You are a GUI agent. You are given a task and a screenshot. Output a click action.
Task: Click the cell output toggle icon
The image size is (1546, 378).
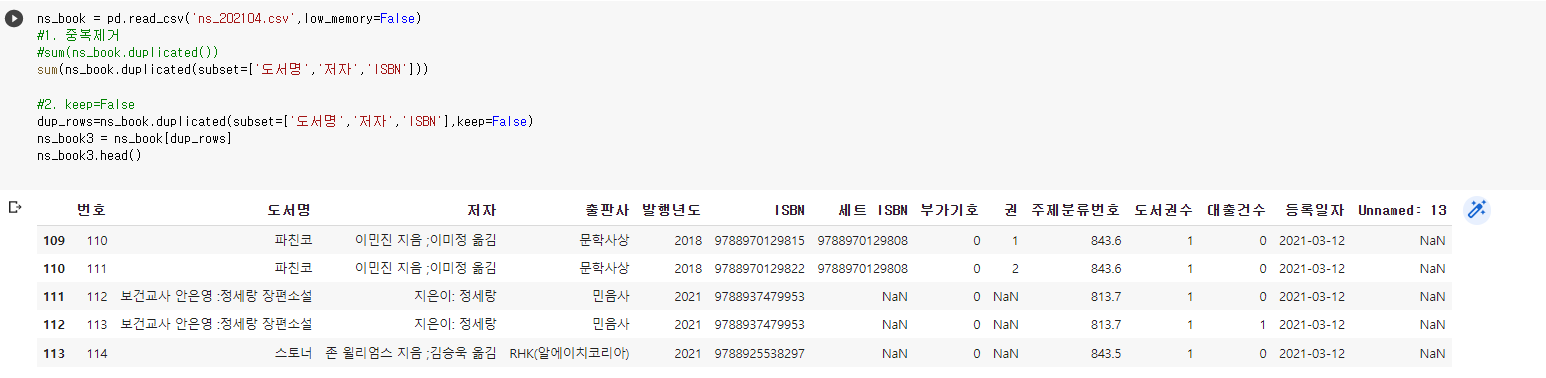pyautogui.click(x=15, y=207)
